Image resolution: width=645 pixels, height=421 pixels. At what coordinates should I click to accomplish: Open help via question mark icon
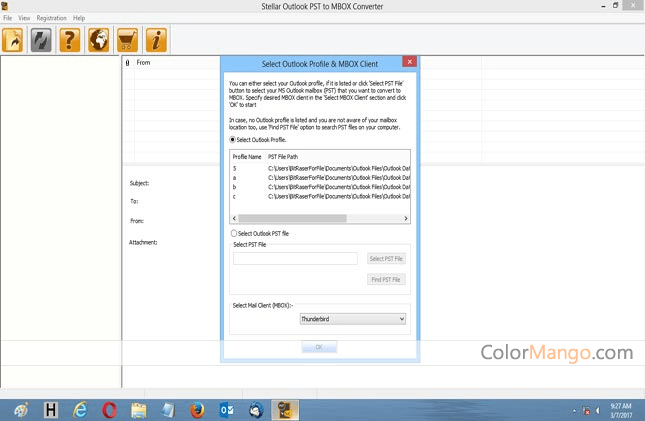click(70, 40)
